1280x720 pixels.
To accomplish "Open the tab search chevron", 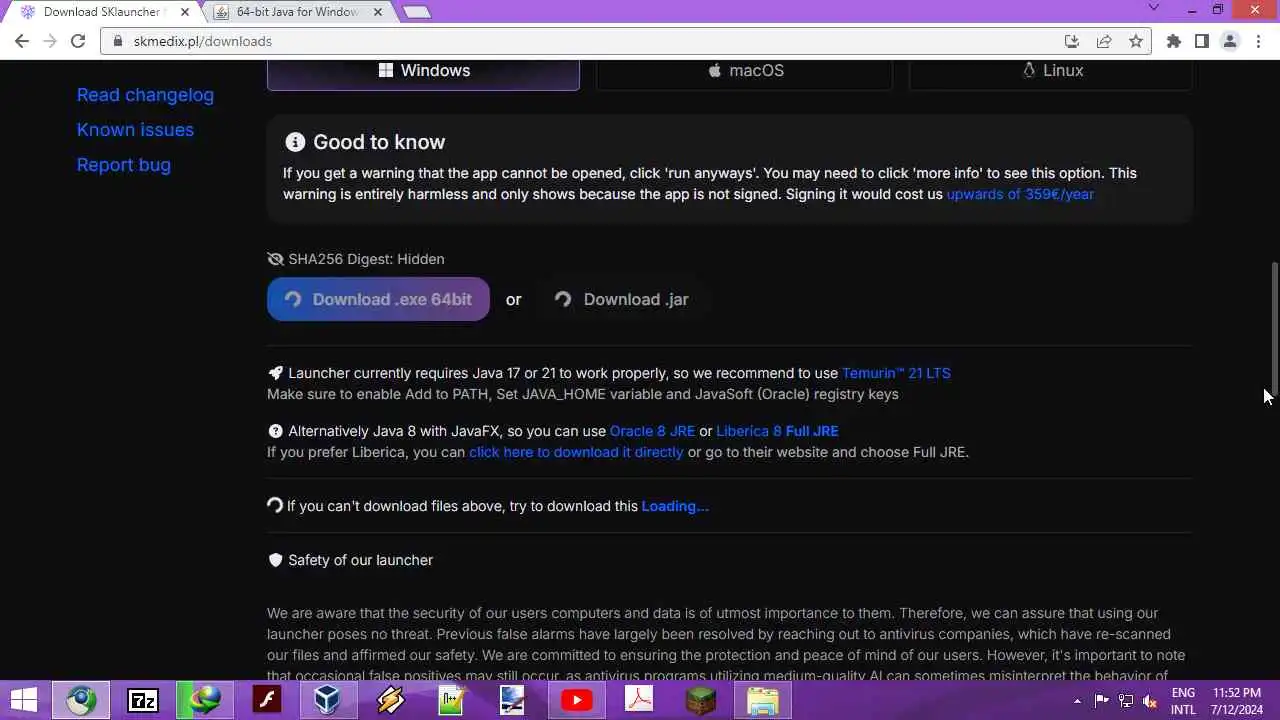I will [x=1153, y=8].
